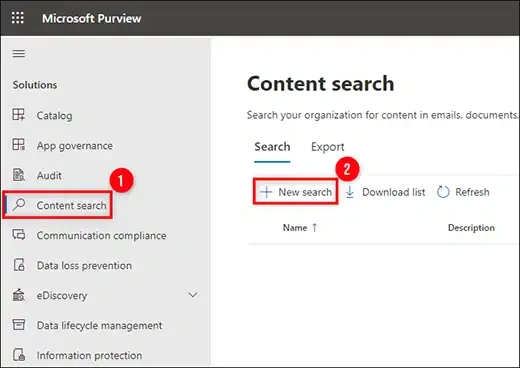
Task: Click the Communication compliance chat icon
Action: click(x=19, y=234)
